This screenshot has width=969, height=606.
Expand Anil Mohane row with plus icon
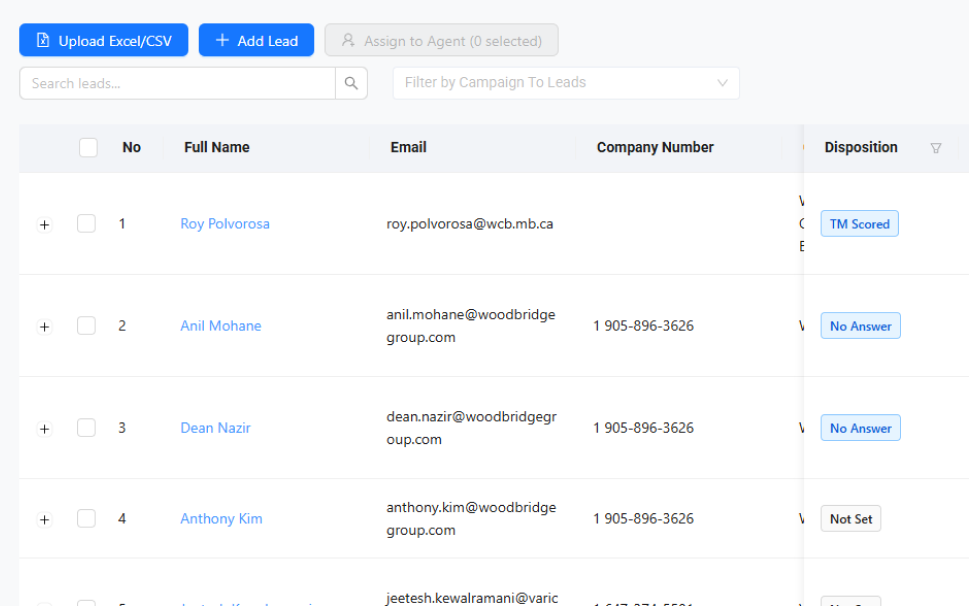tap(44, 327)
